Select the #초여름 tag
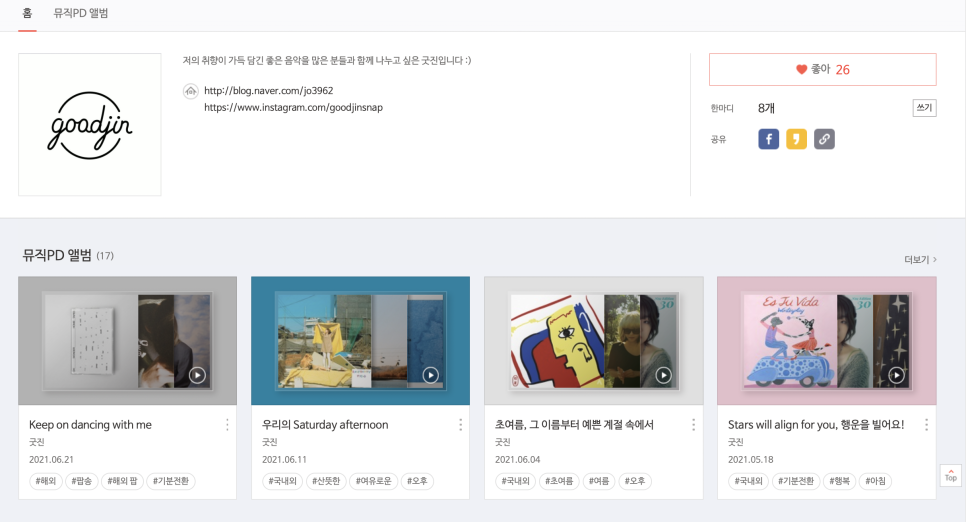Screen dimensions: 966x522 (x=559, y=481)
